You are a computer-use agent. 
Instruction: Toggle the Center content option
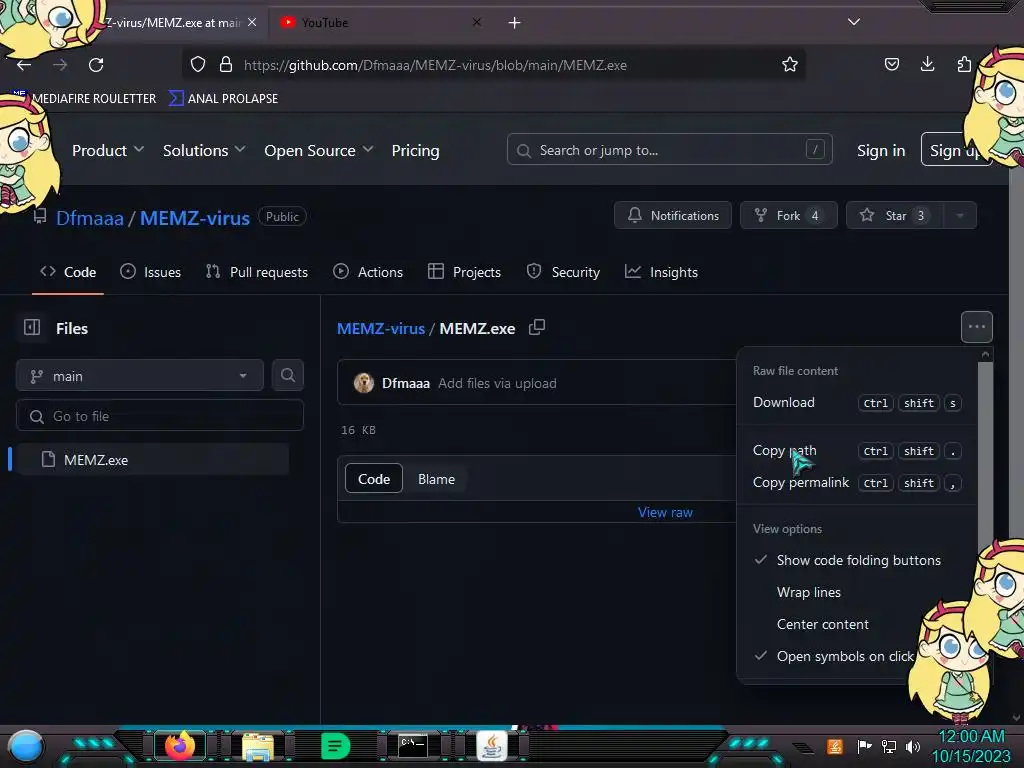pos(857,624)
